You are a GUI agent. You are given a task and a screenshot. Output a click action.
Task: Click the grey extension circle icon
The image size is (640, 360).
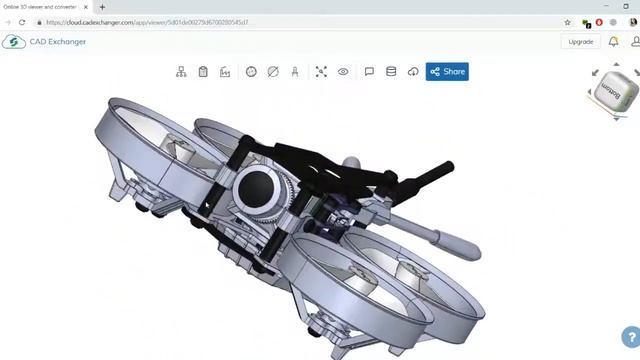(613, 22)
